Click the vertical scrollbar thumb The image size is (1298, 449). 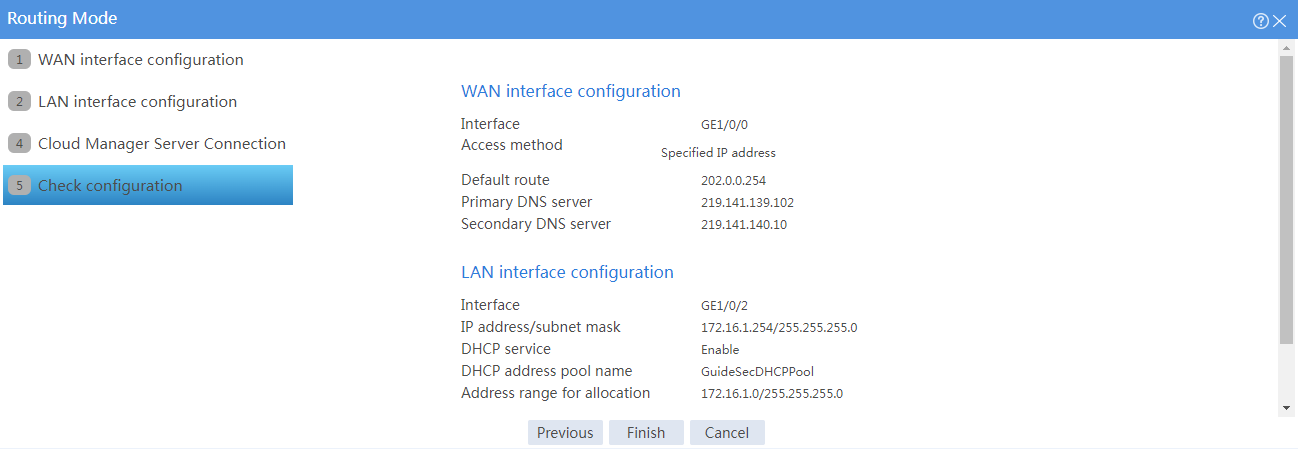tap(1286, 200)
